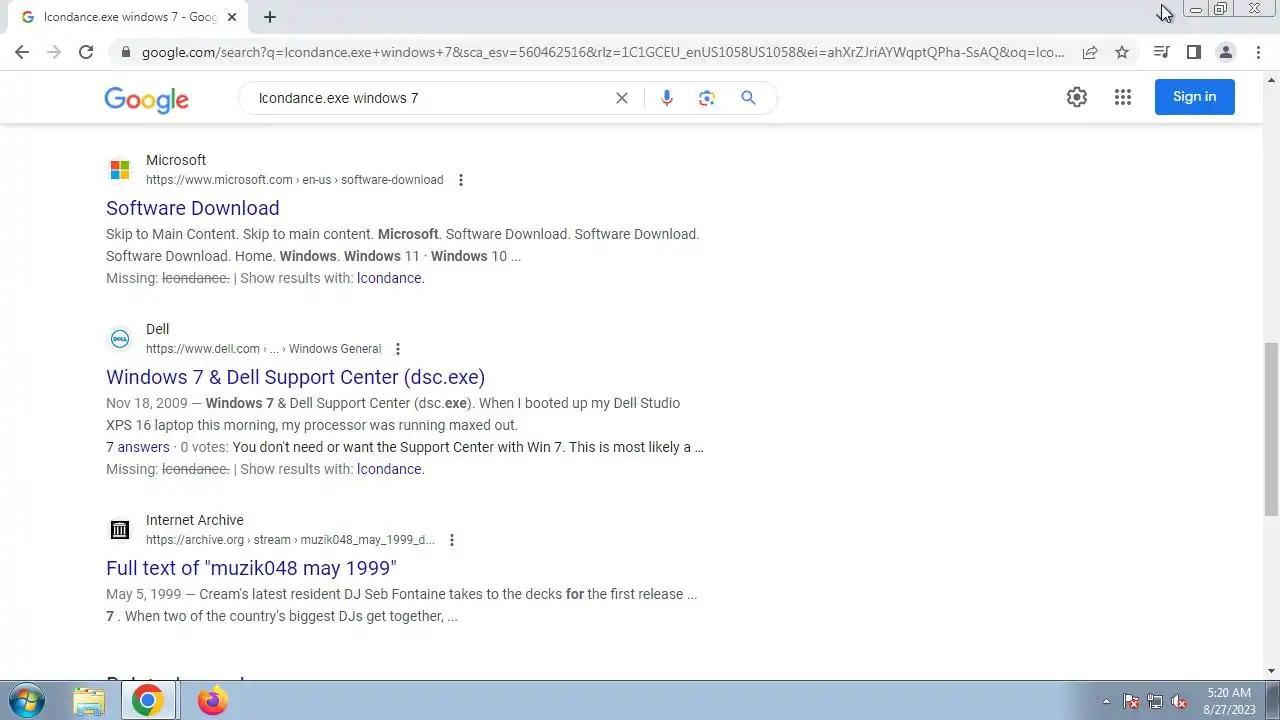
Task: Open the media control icon in toolbar
Action: (x=1161, y=52)
